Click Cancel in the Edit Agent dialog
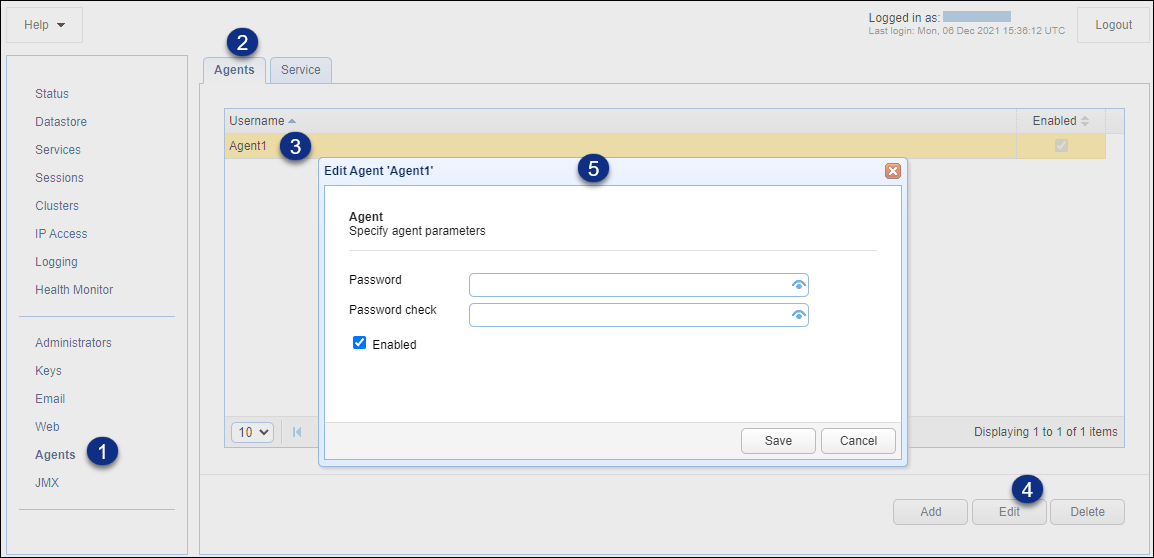 (858, 440)
